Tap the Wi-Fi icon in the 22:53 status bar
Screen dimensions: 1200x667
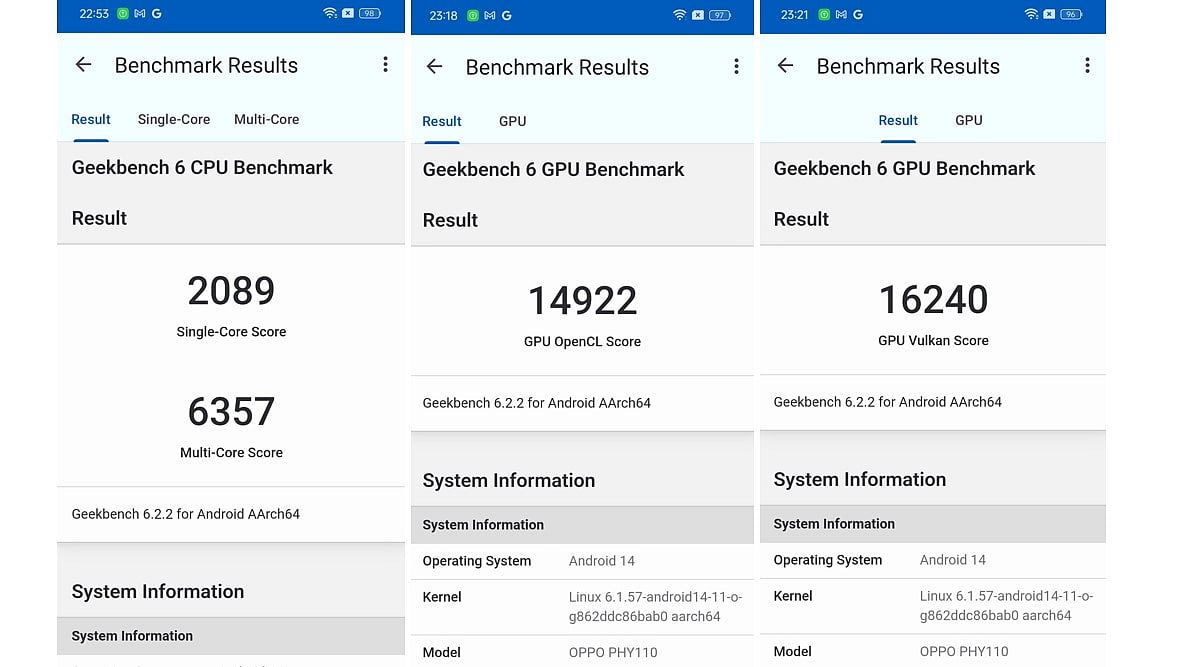pos(330,14)
